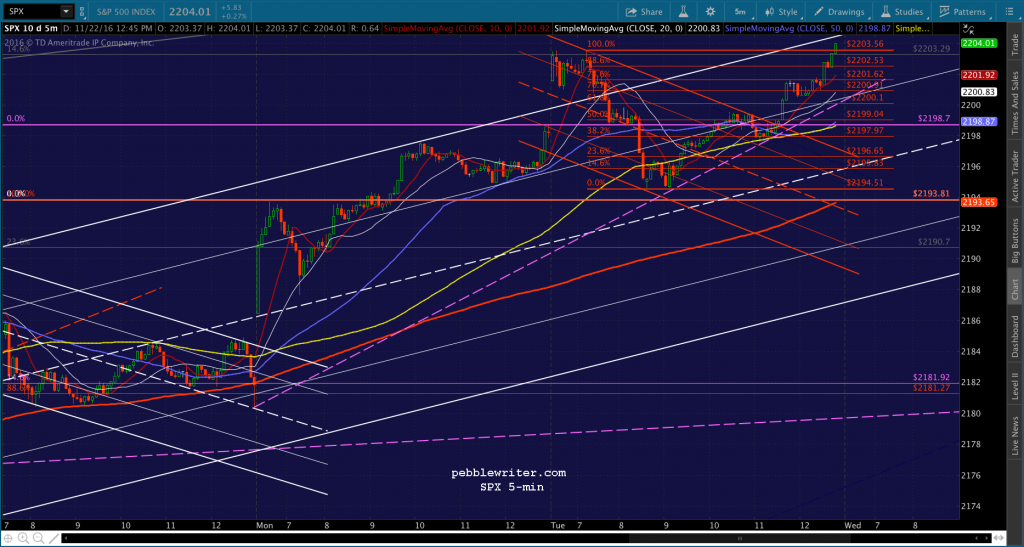Click the SPX 10 d 5m chart title
The image size is (1024, 547).
point(30,29)
